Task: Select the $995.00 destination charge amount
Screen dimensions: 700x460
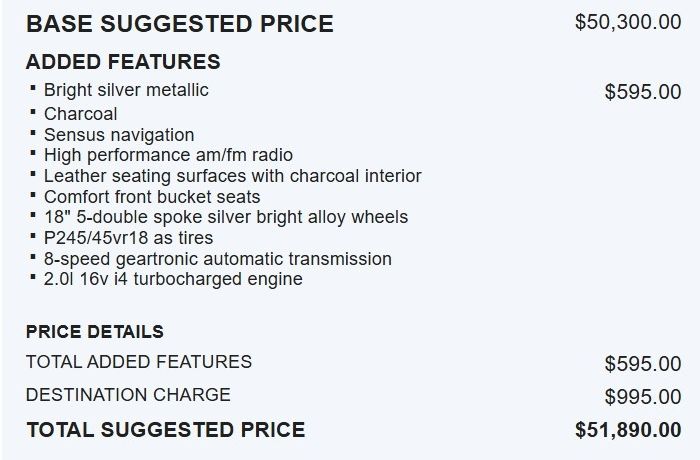Action: [x=643, y=397]
